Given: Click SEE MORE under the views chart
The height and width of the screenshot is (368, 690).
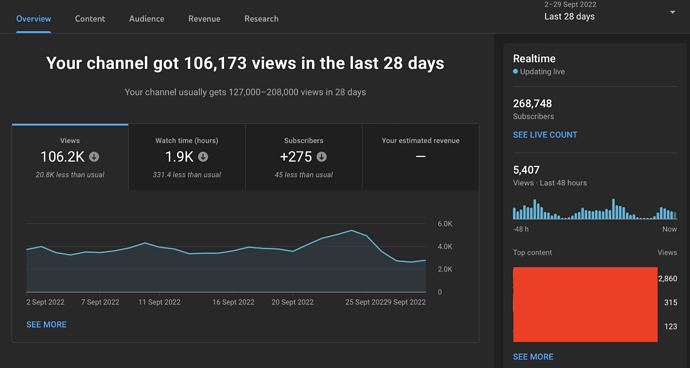Looking at the screenshot, I should [x=46, y=324].
